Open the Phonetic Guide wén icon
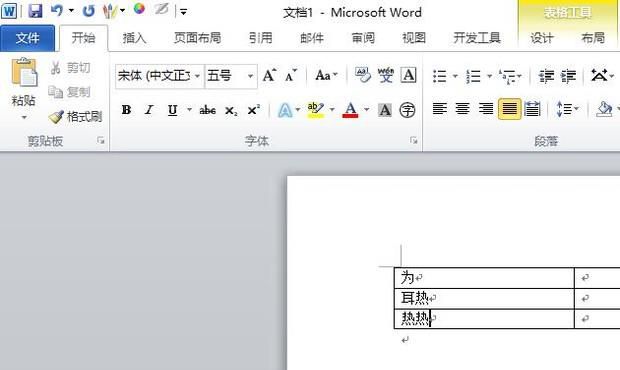 click(x=386, y=75)
